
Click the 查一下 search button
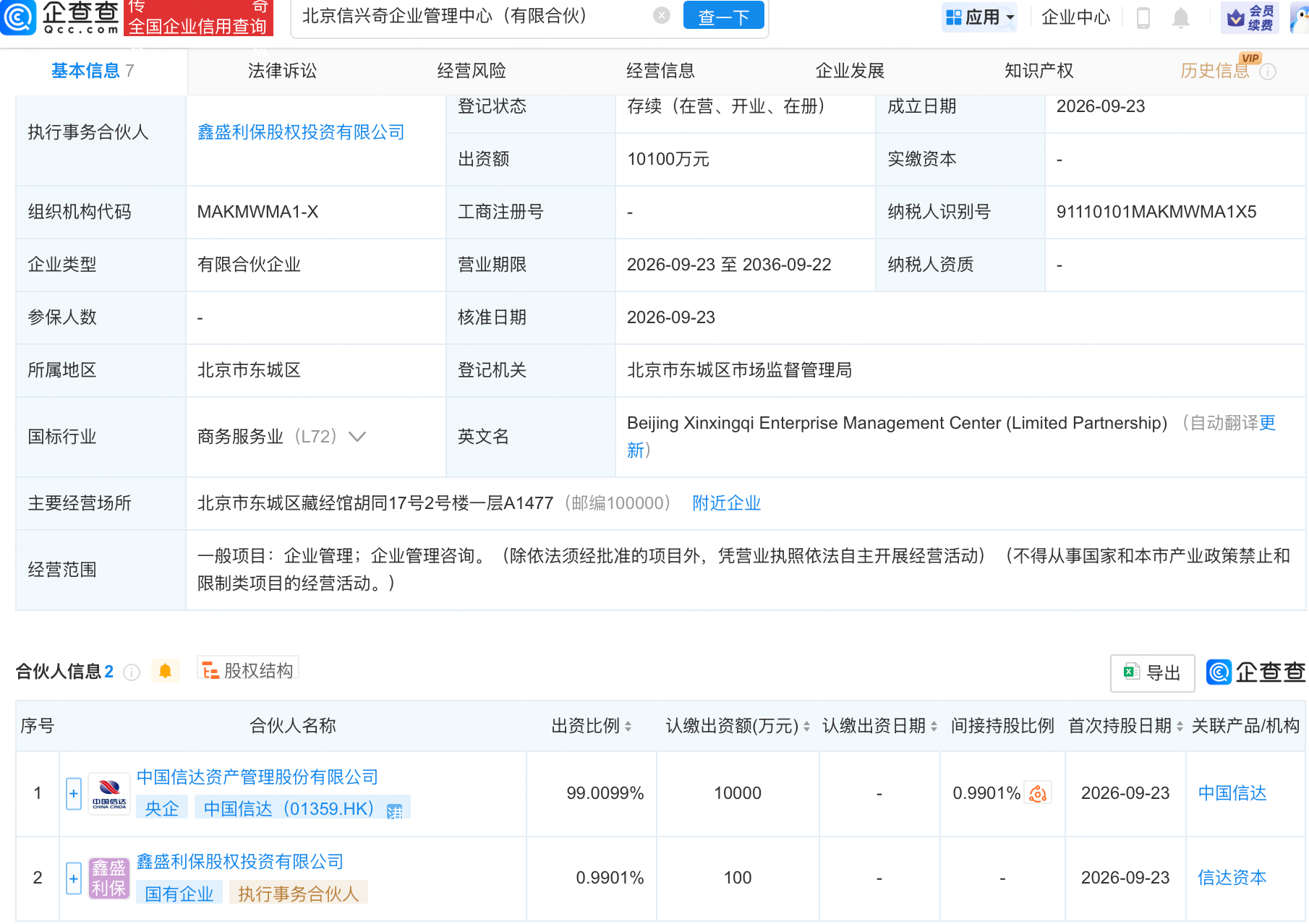coord(723,17)
